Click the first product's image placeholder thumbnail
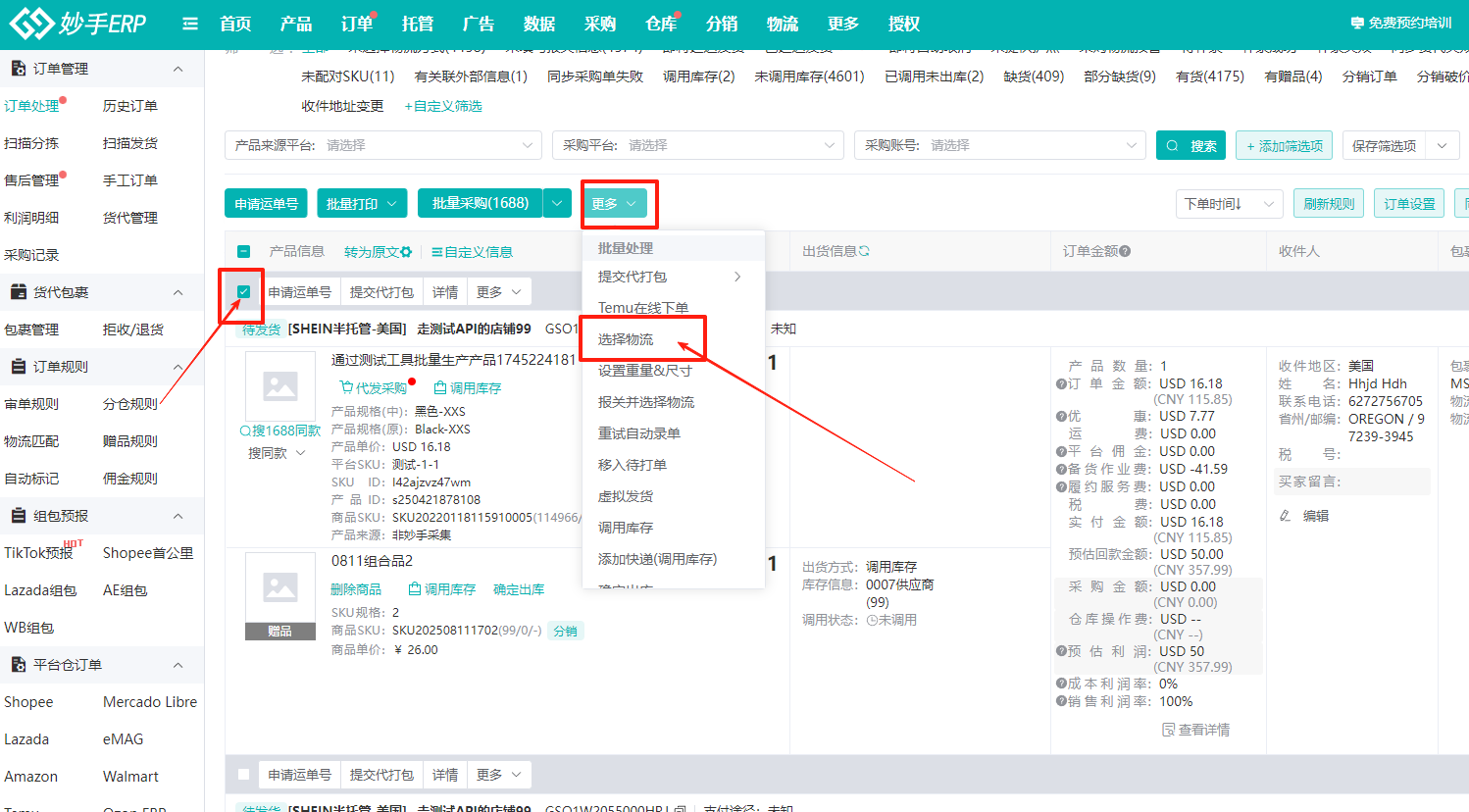1469x812 pixels. click(280, 387)
